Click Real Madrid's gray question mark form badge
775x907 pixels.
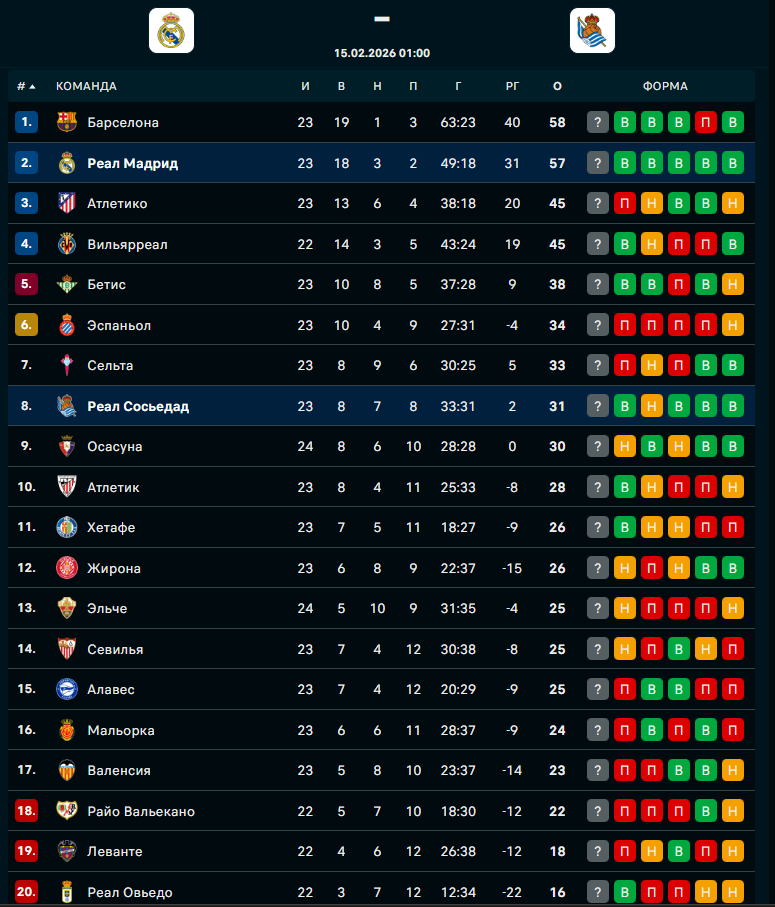(x=598, y=163)
